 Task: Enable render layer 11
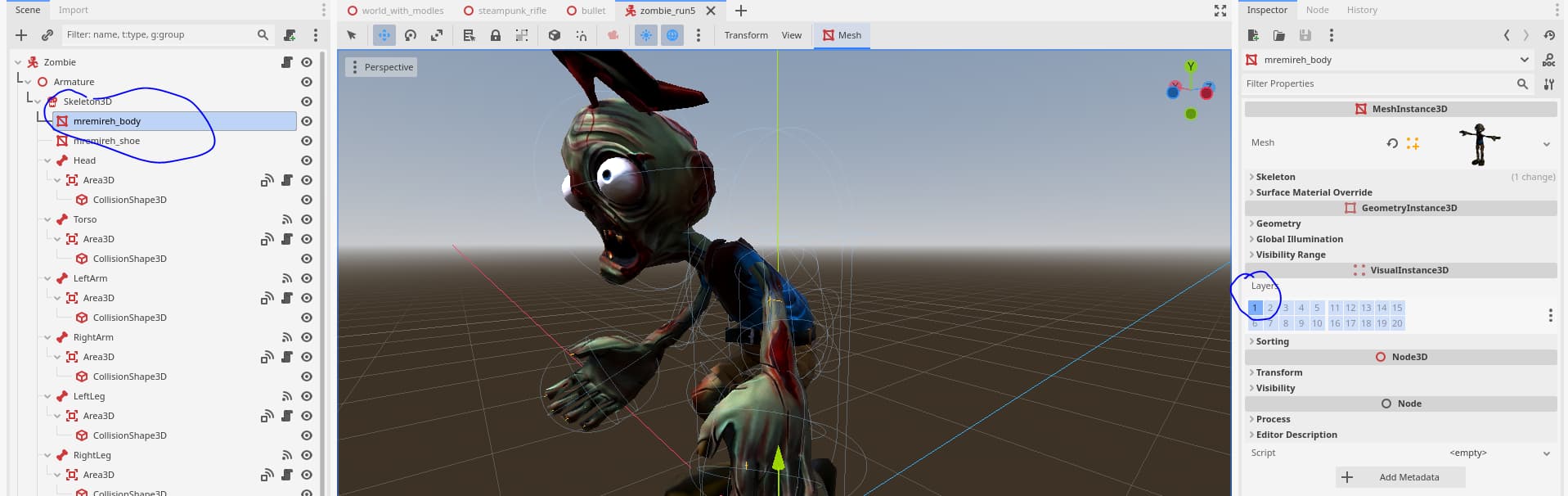(x=1335, y=308)
